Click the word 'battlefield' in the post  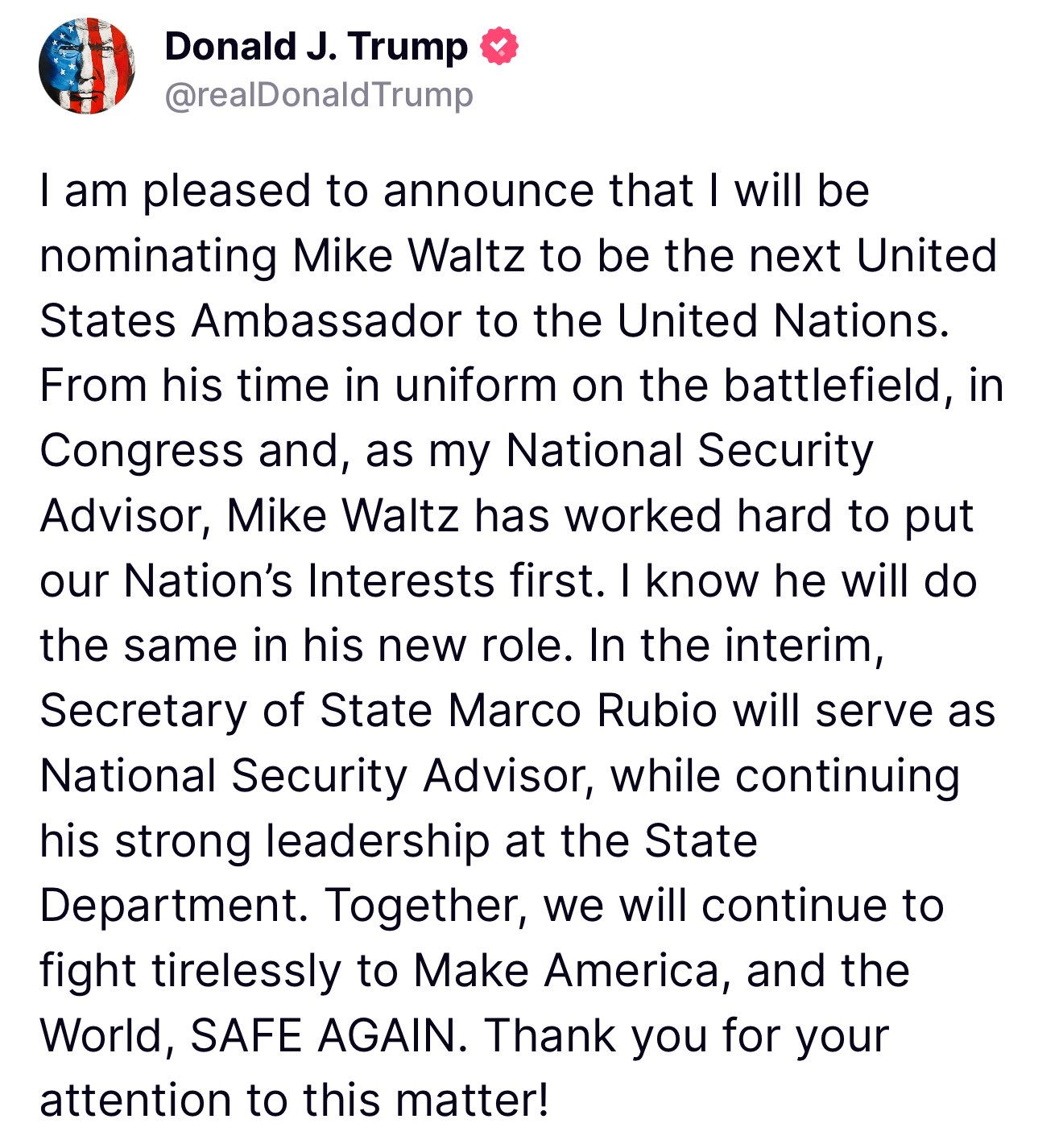(833, 386)
